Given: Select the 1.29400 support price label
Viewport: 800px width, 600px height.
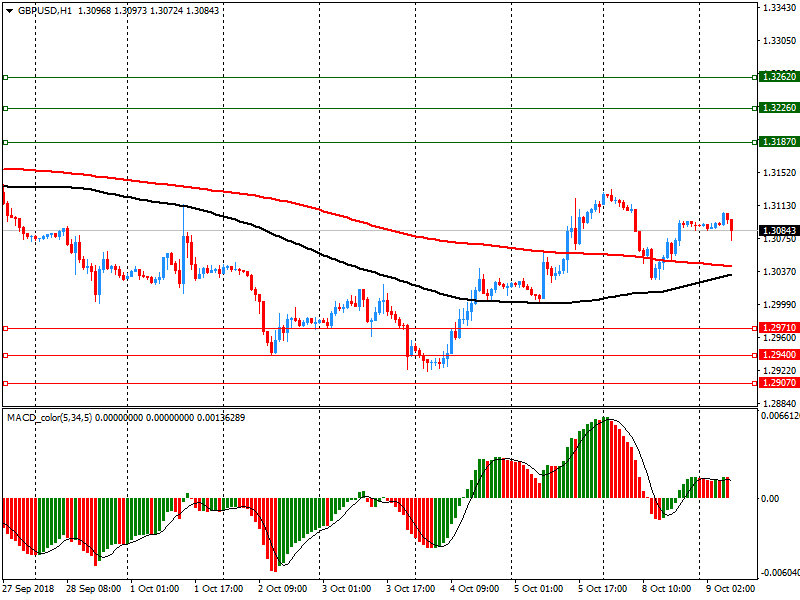Looking at the screenshot, I should 777,355.
